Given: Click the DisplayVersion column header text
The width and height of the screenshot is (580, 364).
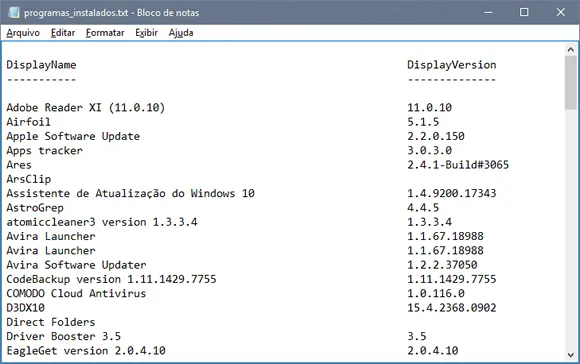Looking at the screenshot, I should (x=452, y=65).
